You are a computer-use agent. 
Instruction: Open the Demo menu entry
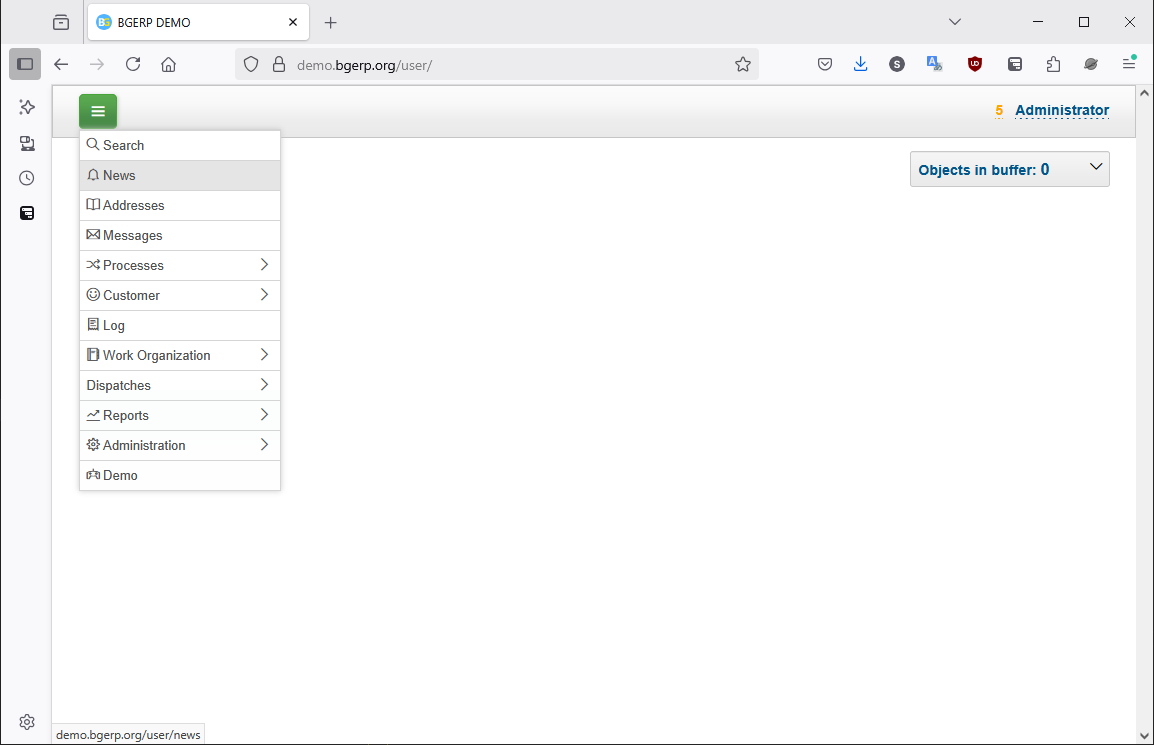(120, 475)
